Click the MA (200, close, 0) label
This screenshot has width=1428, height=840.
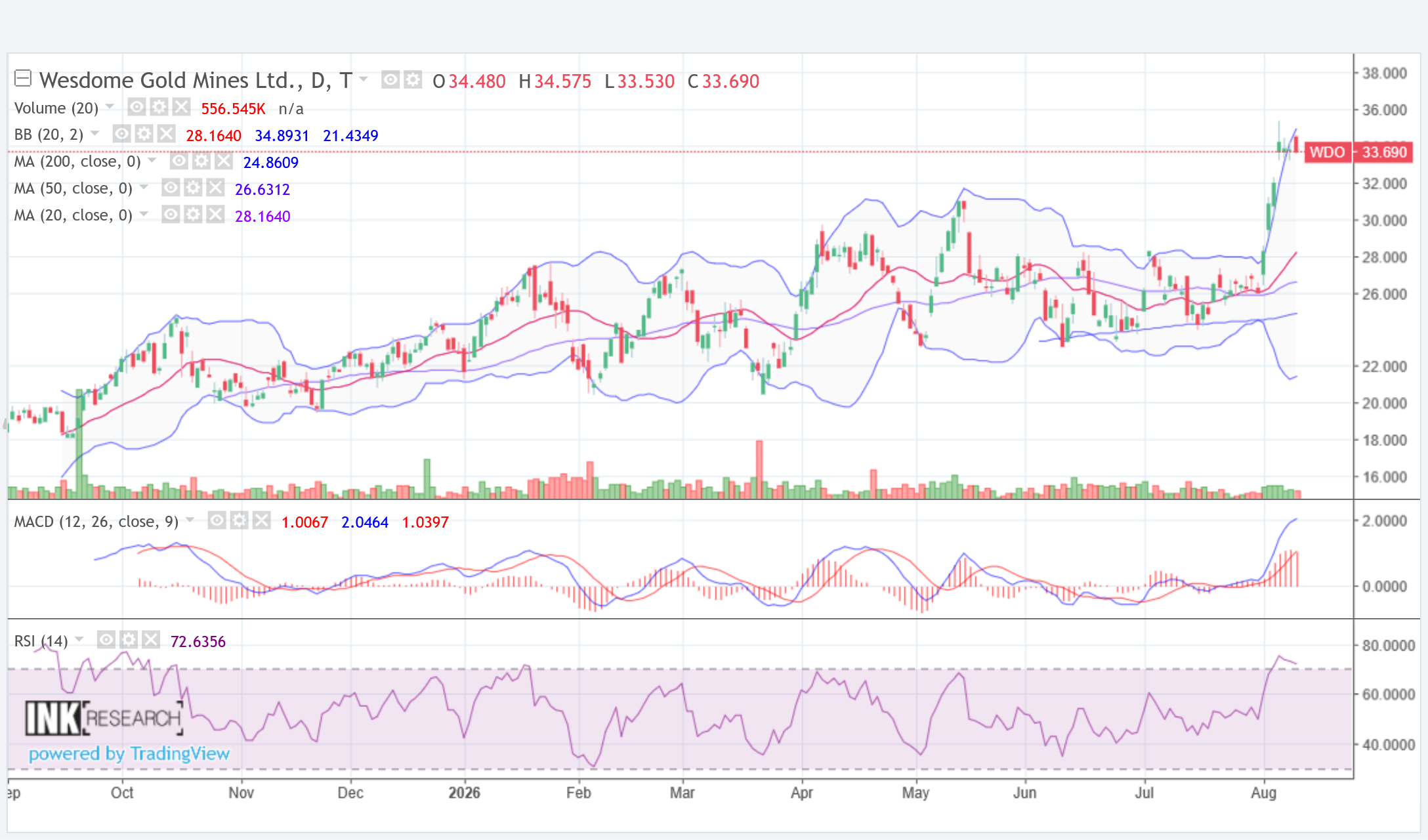(x=77, y=161)
